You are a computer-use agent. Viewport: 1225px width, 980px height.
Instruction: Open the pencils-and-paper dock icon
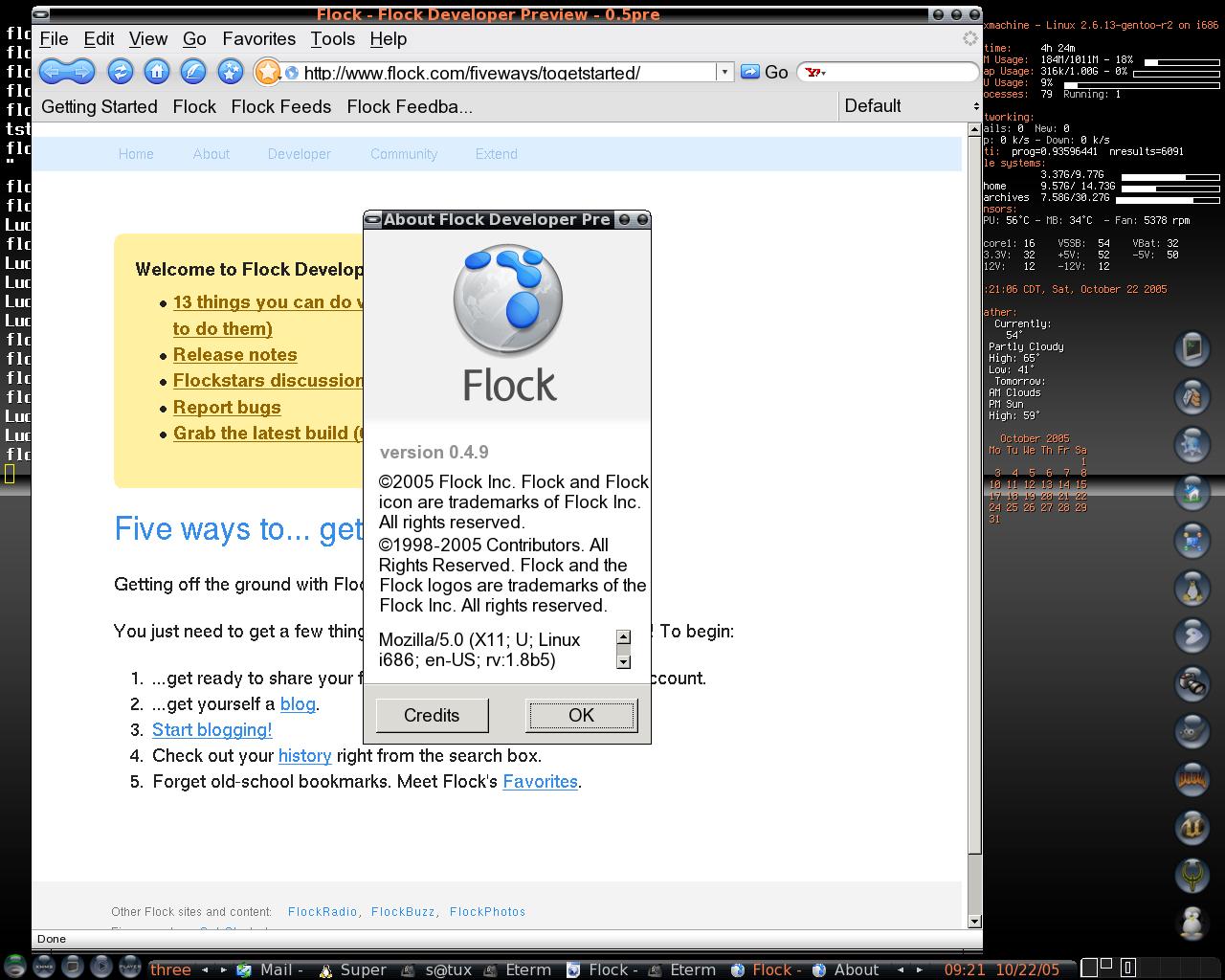coord(1192,396)
